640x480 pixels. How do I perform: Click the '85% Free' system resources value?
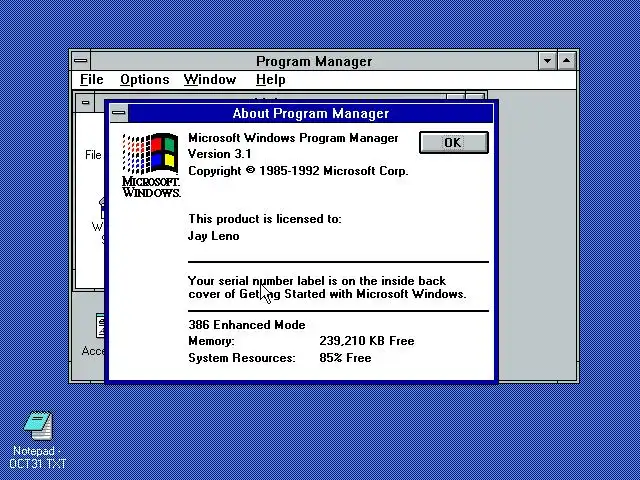(x=345, y=358)
